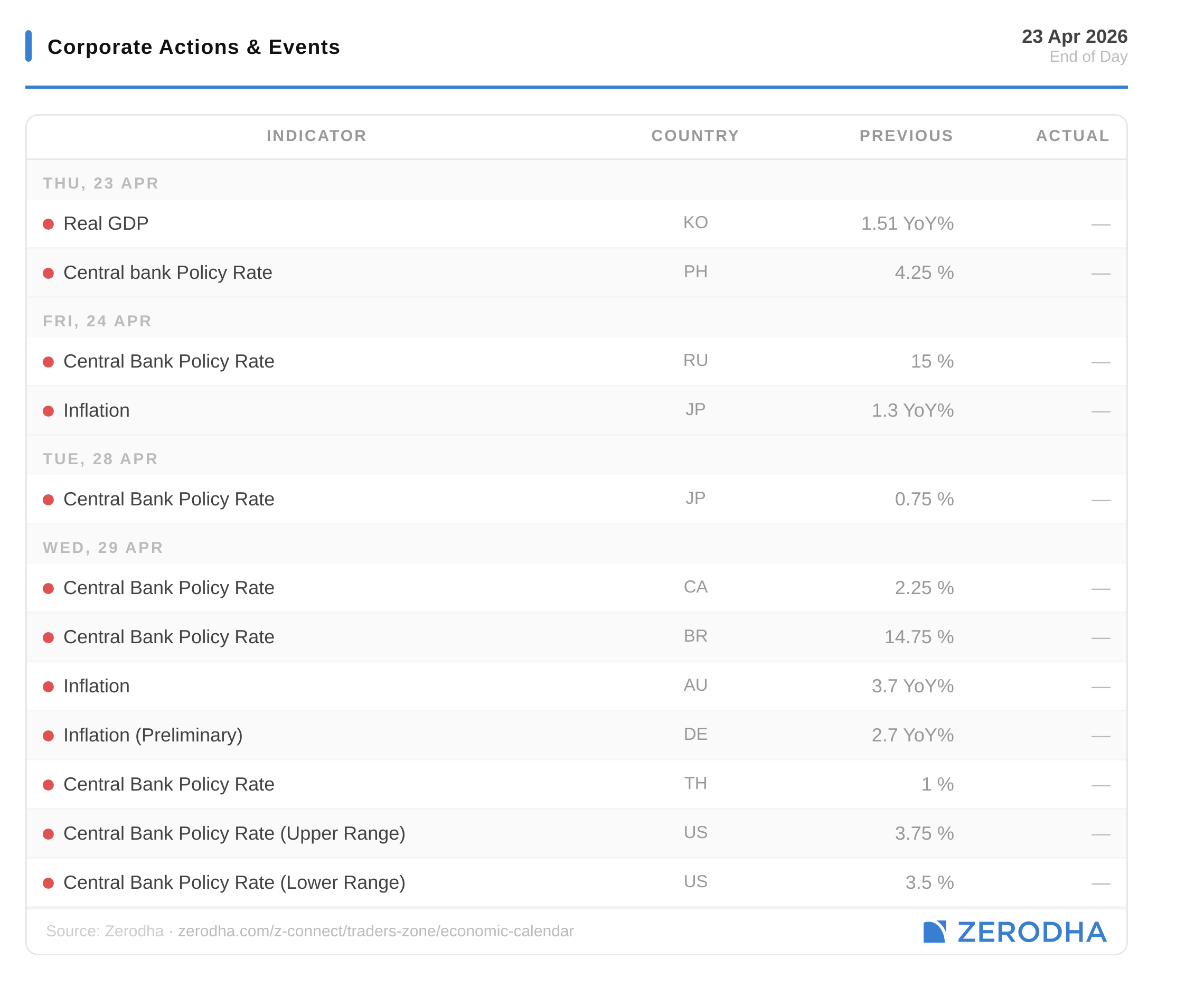Click the ACTUAL column header
Viewport: 1204px width, 987px height.
(x=1072, y=136)
